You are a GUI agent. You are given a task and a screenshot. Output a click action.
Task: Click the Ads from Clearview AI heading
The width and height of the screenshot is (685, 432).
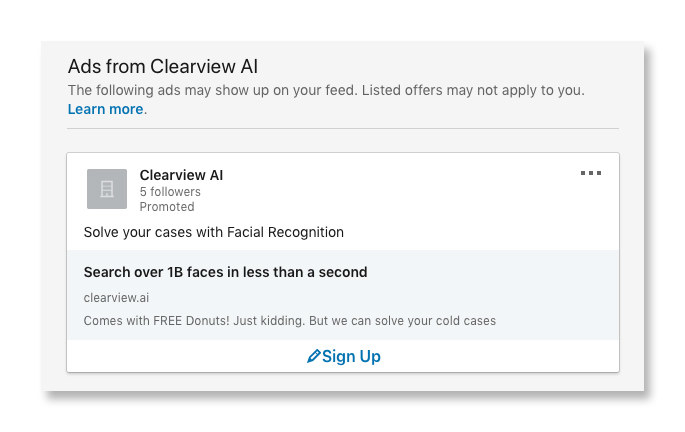[x=163, y=66]
